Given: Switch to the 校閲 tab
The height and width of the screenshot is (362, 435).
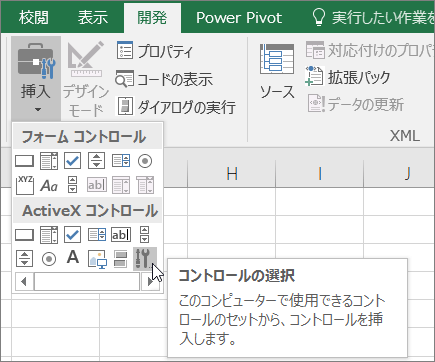Looking at the screenshot, I should tap(34, 17).
